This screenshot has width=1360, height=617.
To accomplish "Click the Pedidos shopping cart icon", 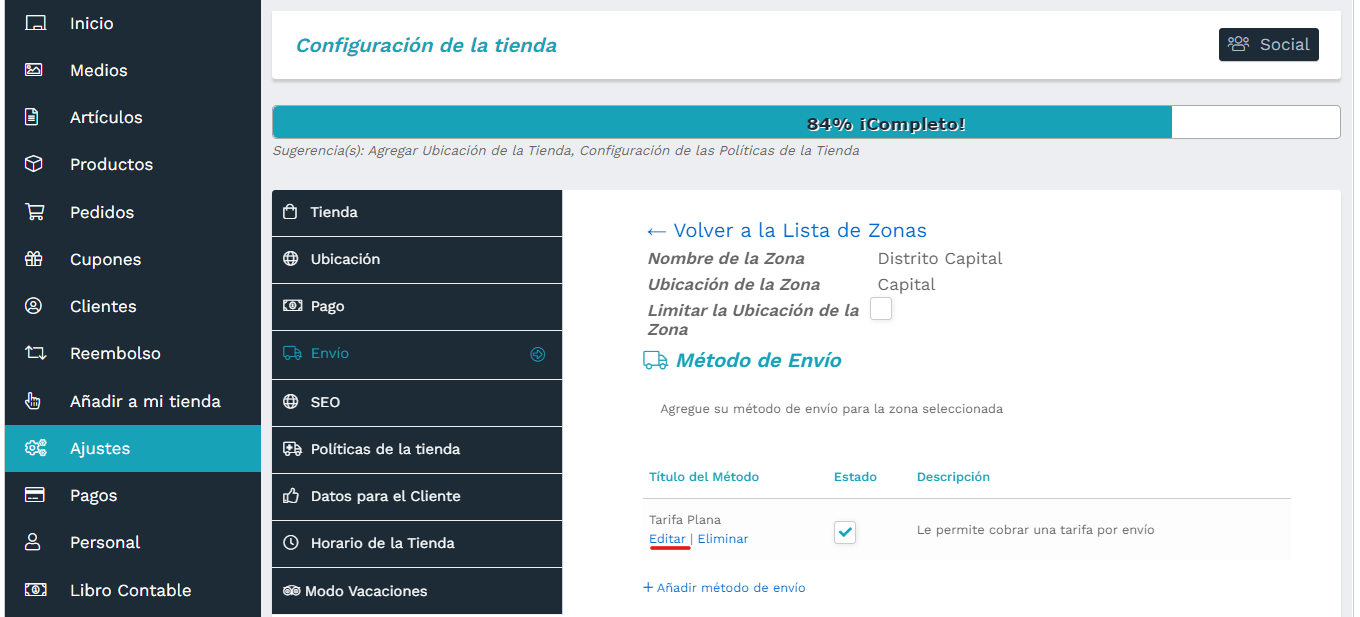I will click(36, 211).
